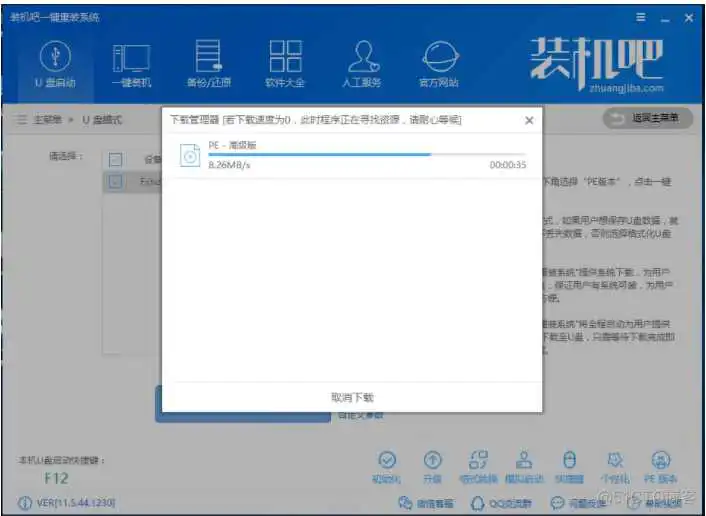Viewport: 706px width, 516px height.
Task: Click the 装机吧 zhuangjiba.com logo
Action: (597, 64)
